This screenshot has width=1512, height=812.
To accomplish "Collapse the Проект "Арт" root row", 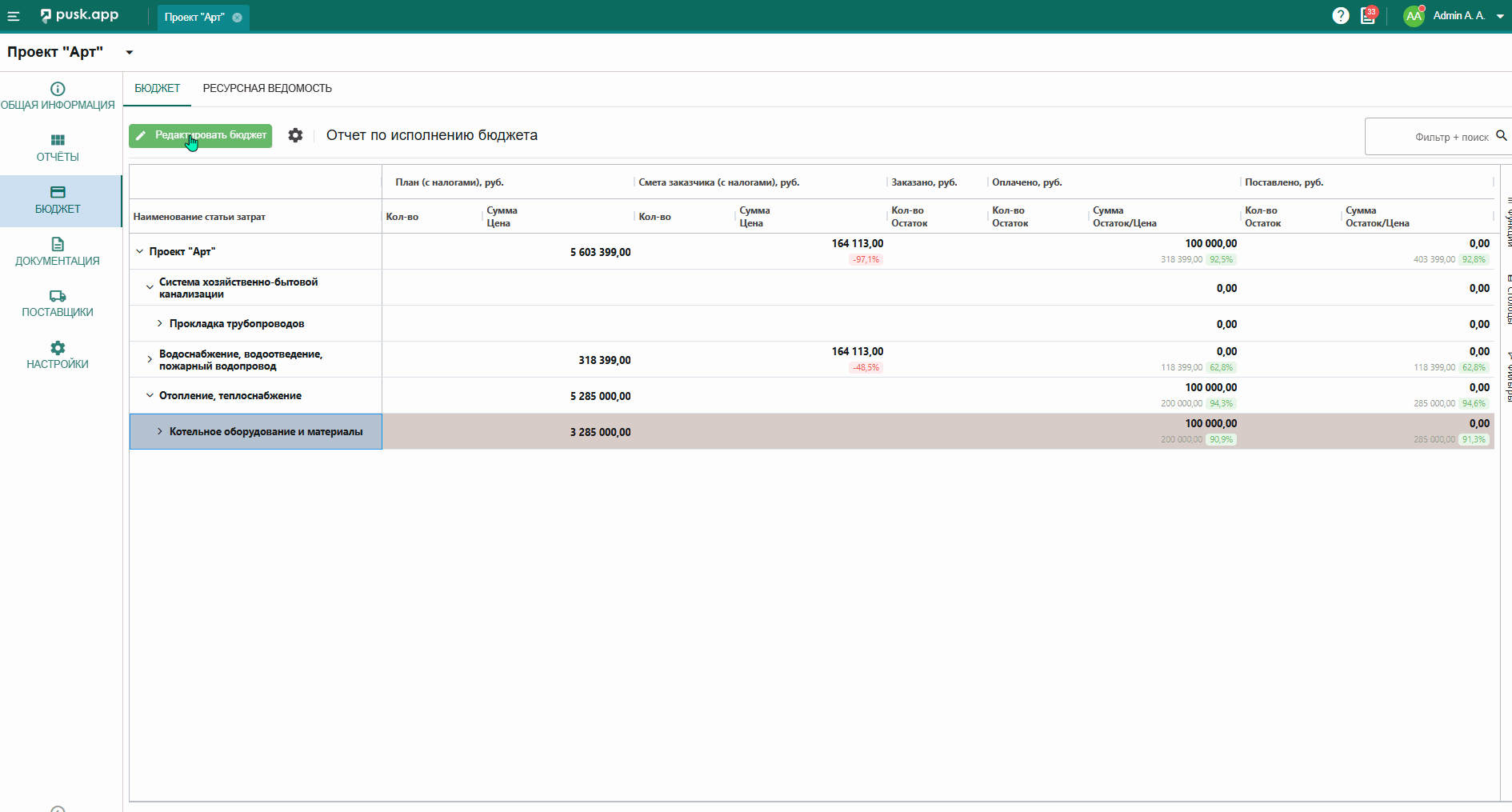I will tap(140, 251).
